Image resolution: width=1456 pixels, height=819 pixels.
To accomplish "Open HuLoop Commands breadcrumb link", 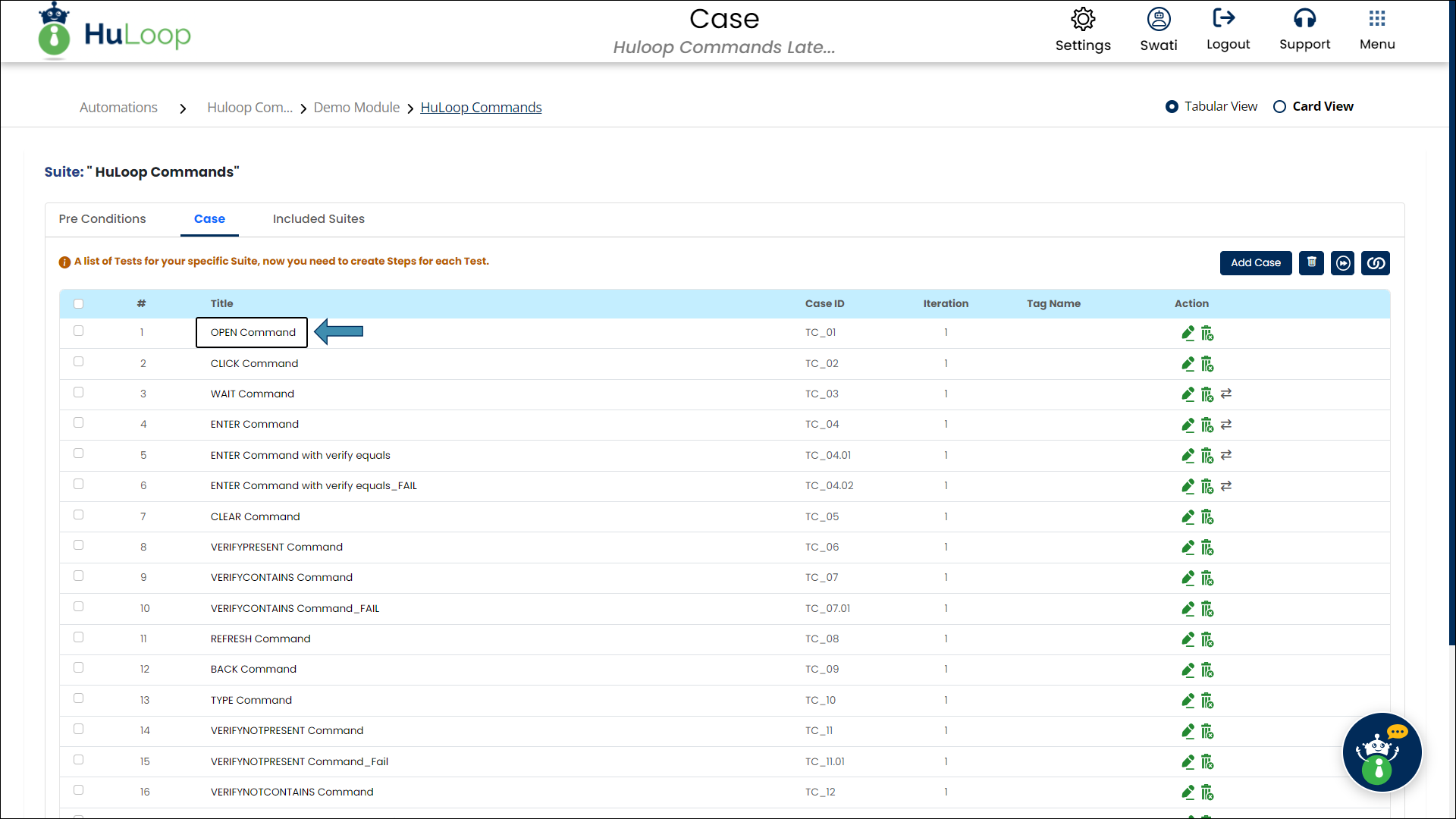I will tap(481, 108).
